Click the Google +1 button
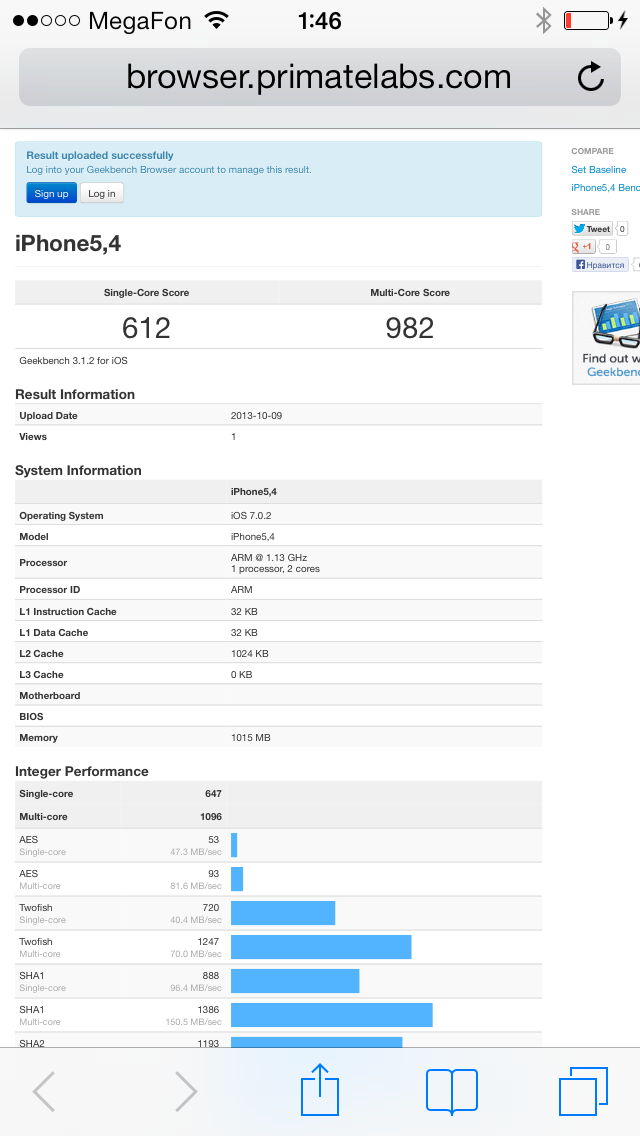Image resolution: width=640 pixels, height=1136 pixels. coord(583,247)
